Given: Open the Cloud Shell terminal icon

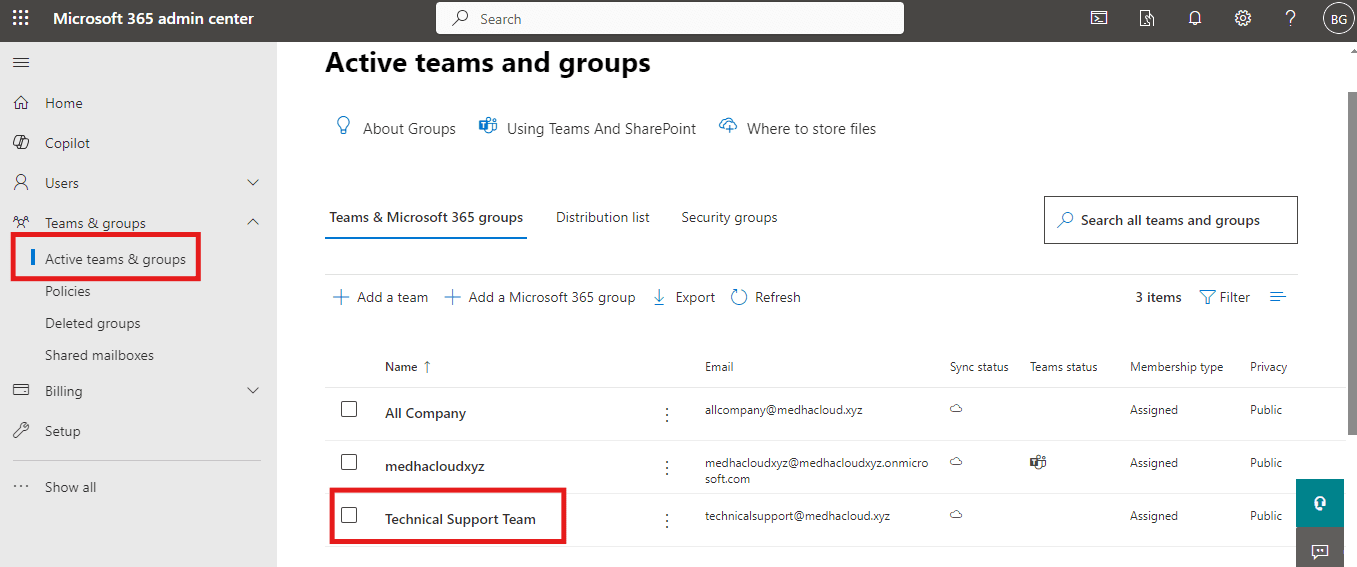Looking at the screenshot, I should click(1099, 18).
